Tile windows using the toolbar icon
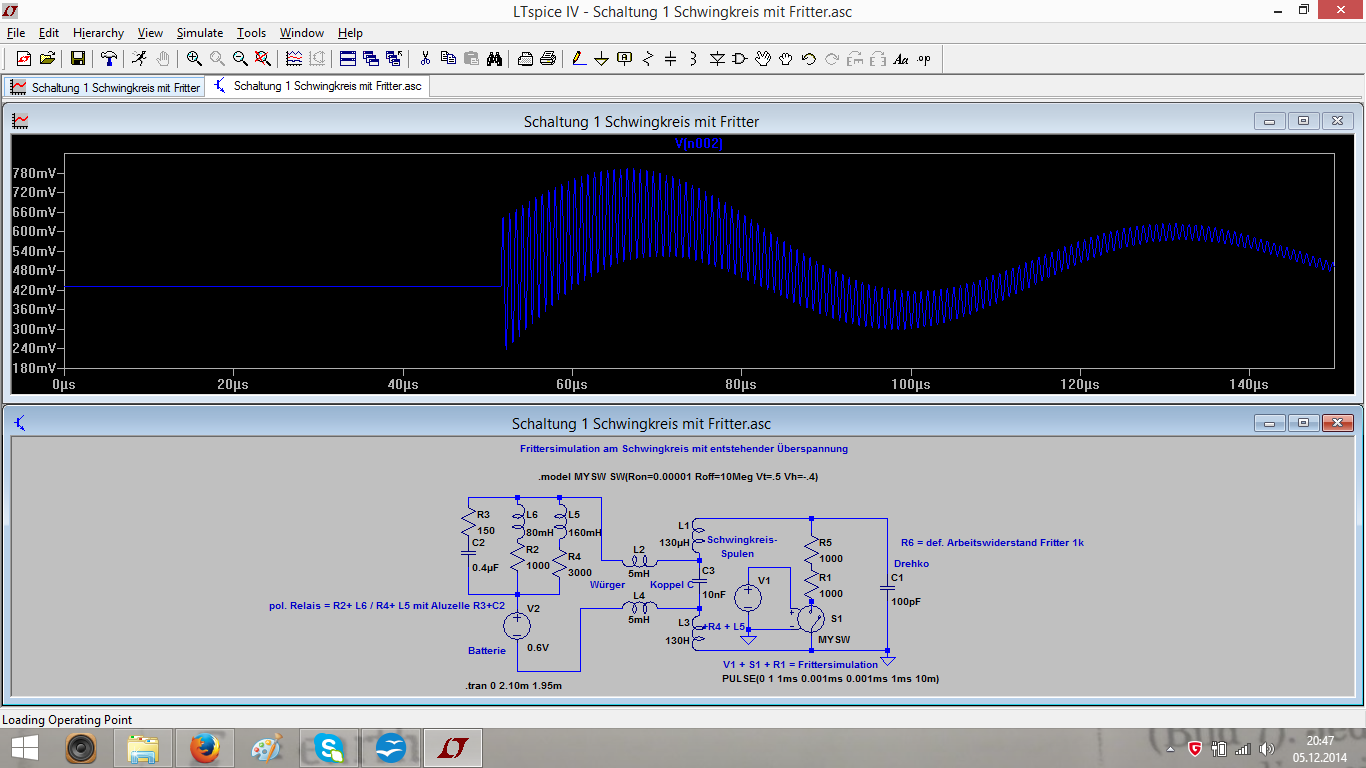The image size is (1366, 768). [x=348, y=59]
